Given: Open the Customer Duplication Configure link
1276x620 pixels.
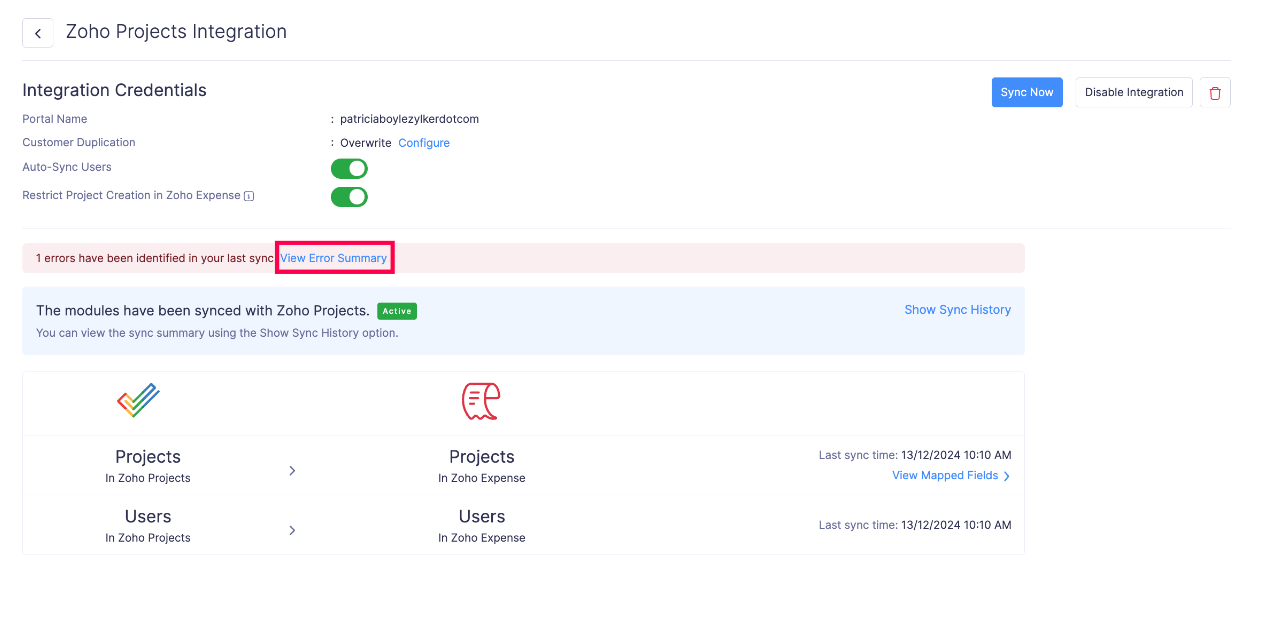Looking at the screenshot, I should tap(423, 142).
